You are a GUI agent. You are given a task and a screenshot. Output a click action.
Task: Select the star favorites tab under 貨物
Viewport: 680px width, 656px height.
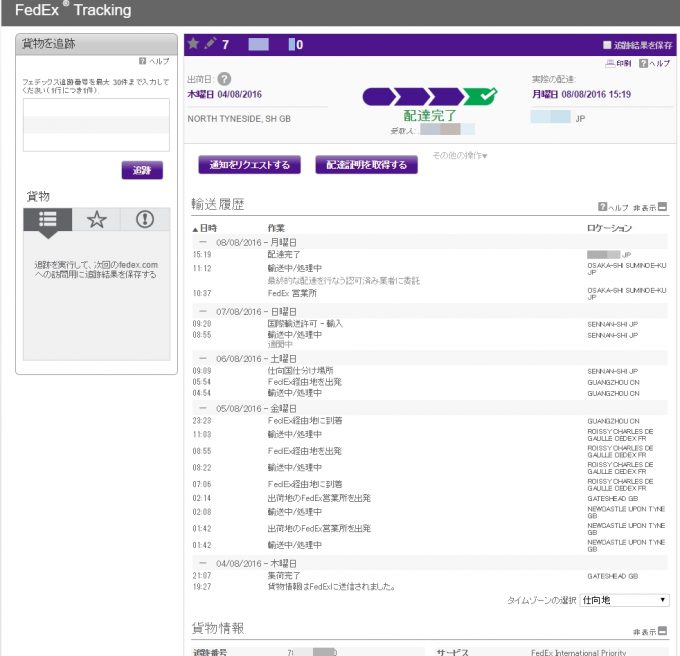point(96,219)
